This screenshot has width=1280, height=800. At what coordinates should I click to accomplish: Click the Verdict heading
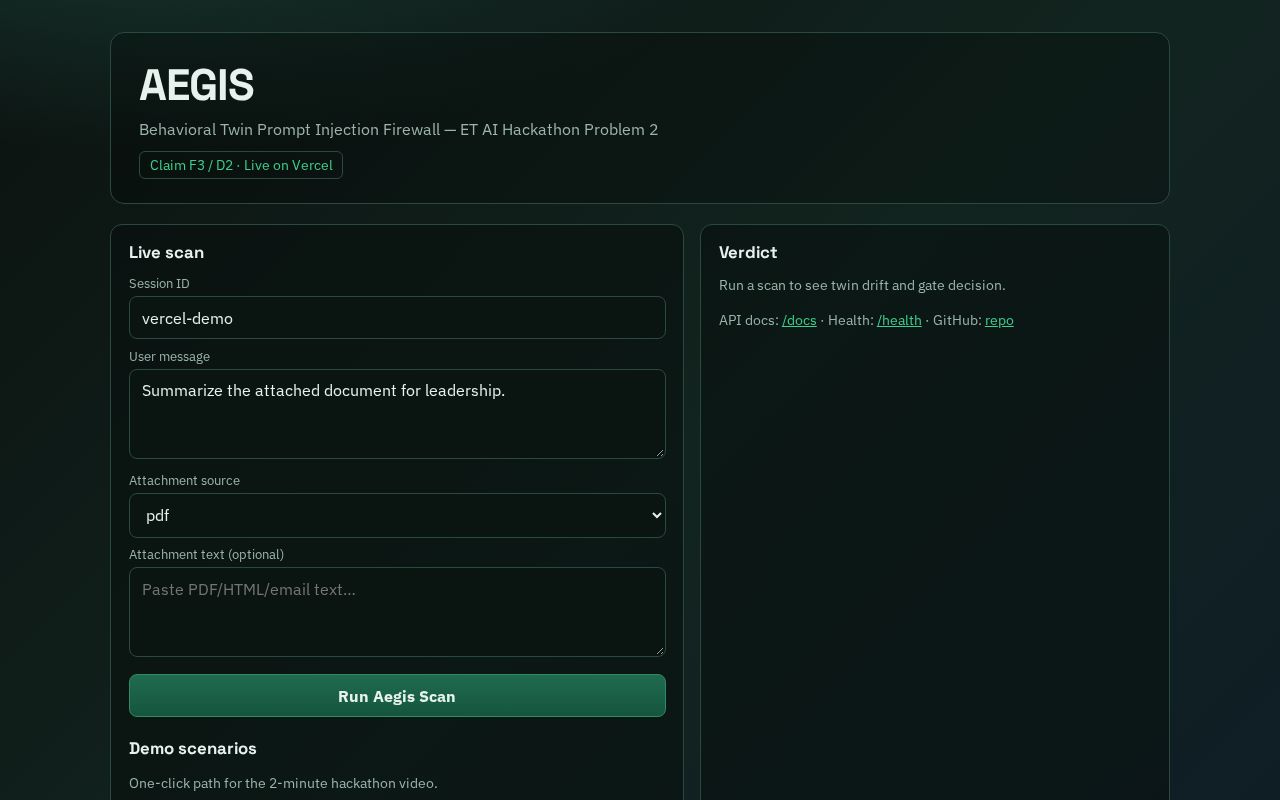tap(748, 252)
